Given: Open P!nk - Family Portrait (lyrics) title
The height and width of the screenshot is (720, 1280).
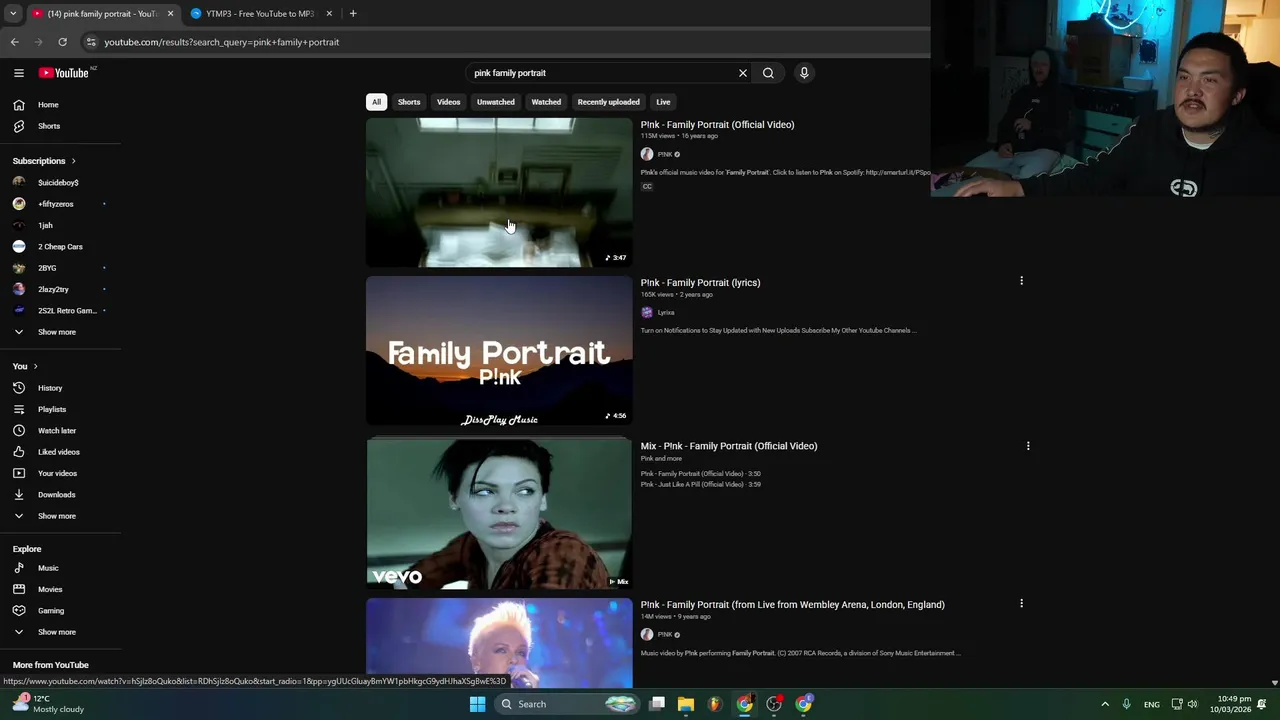Looking at the screenshot, I should tap(700, 283).
